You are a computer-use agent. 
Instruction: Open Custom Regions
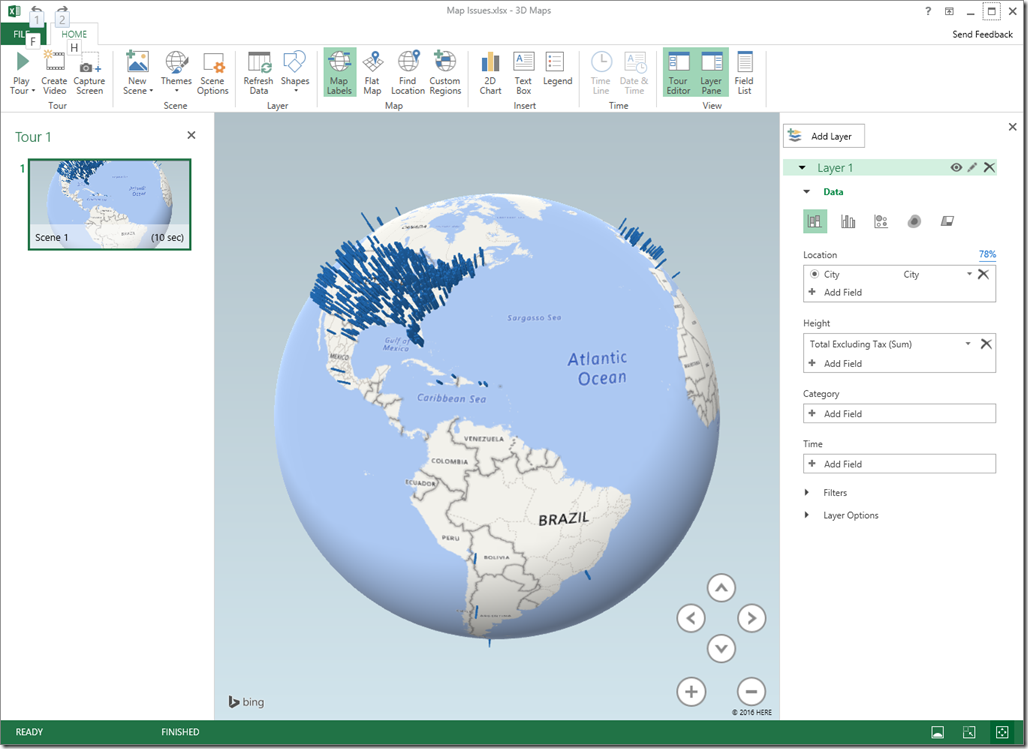coord(445,73)
